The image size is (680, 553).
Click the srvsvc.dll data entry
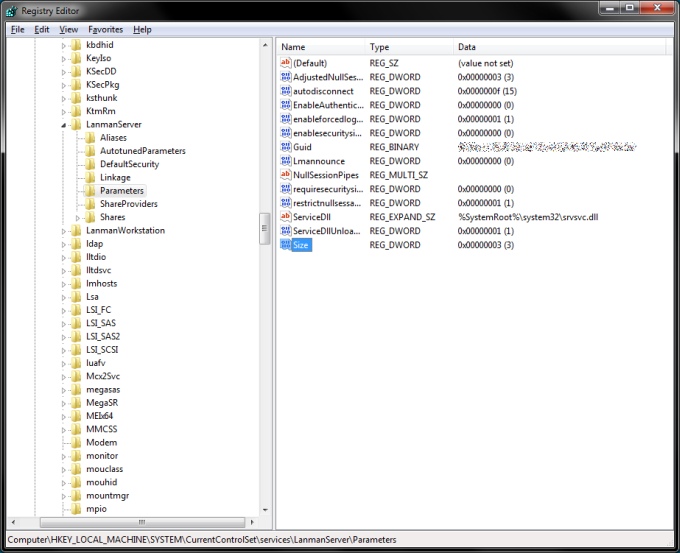coord(528,217)
